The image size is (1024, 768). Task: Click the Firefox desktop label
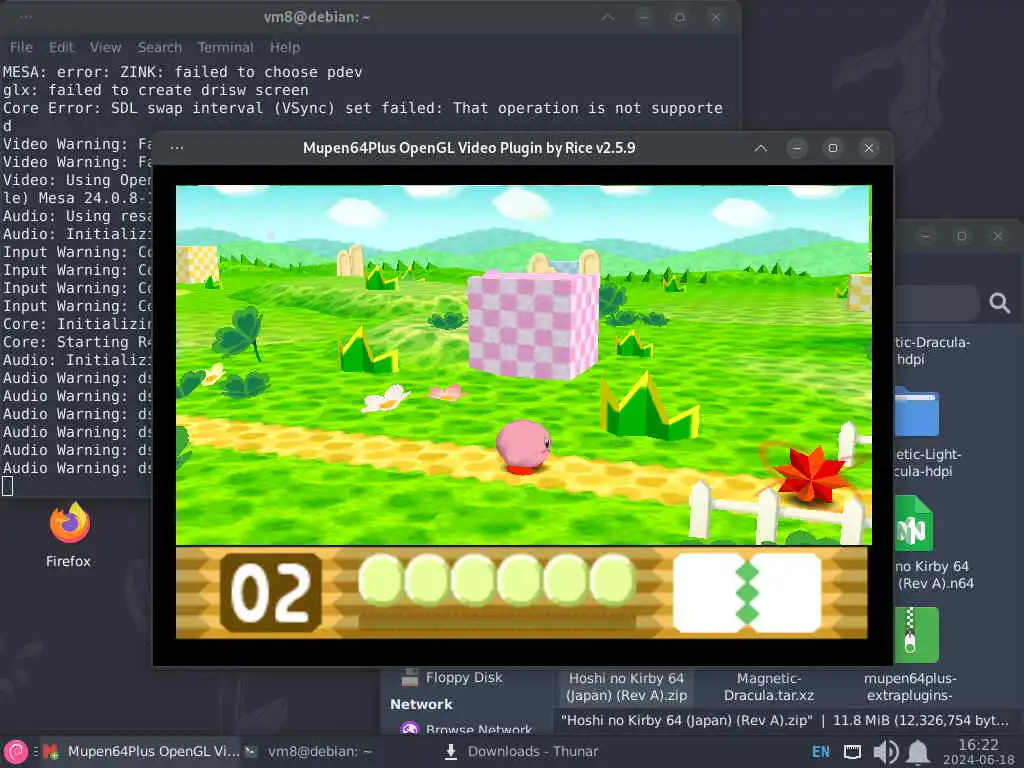(x=68, y=561)
